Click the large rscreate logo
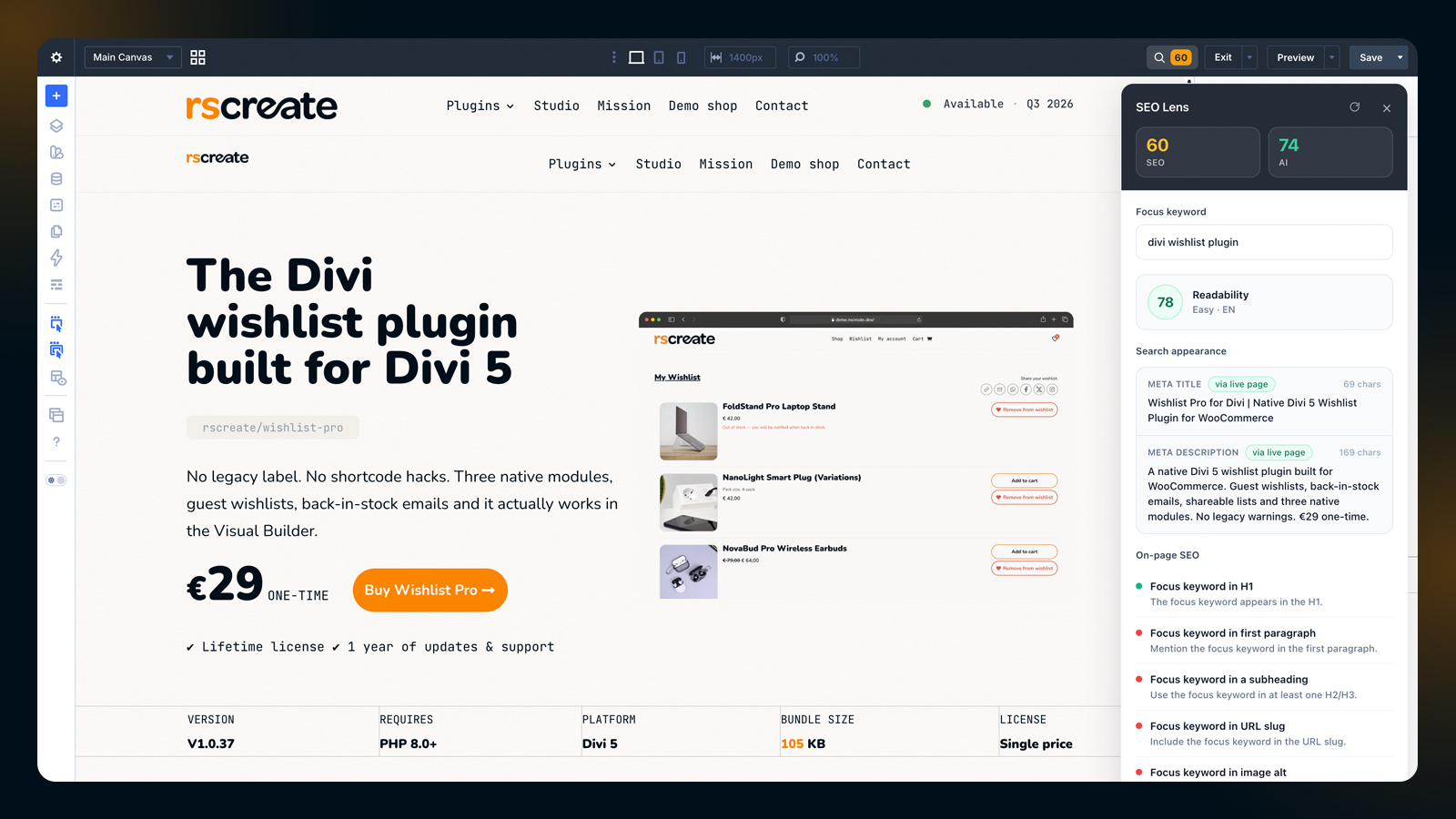 click(x=262, y=106)
